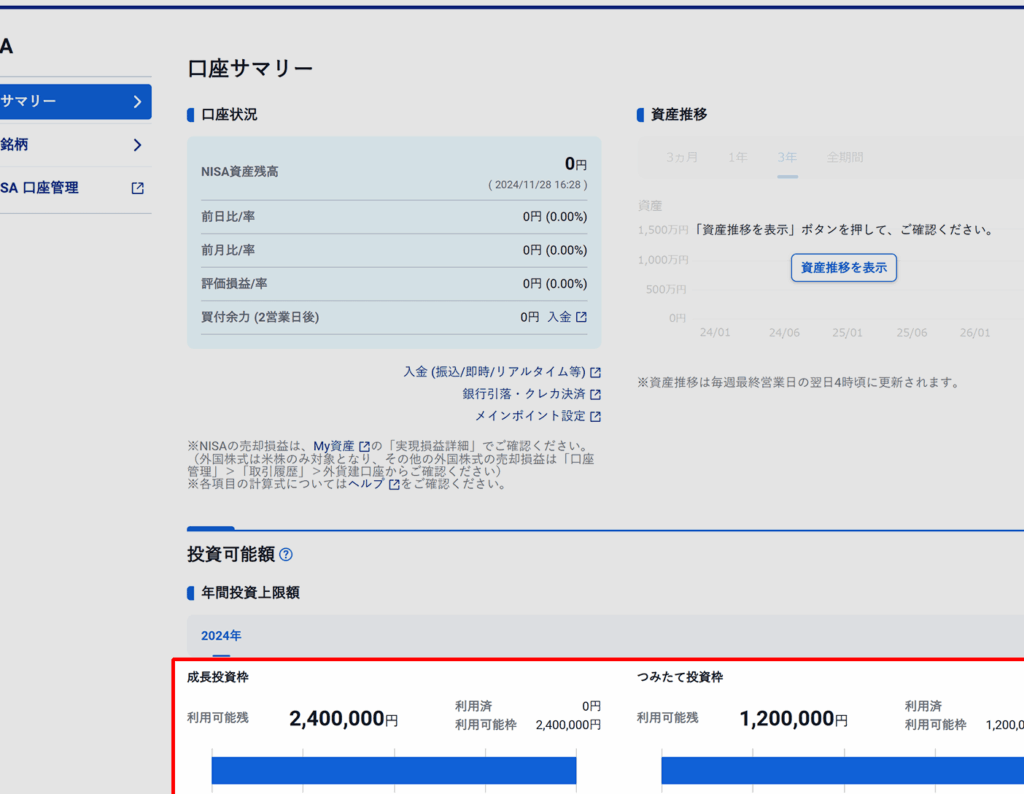Open the 入金 link in 買付余力 row
This screenshot has width=1024, height=794.
tap(559, 317)
